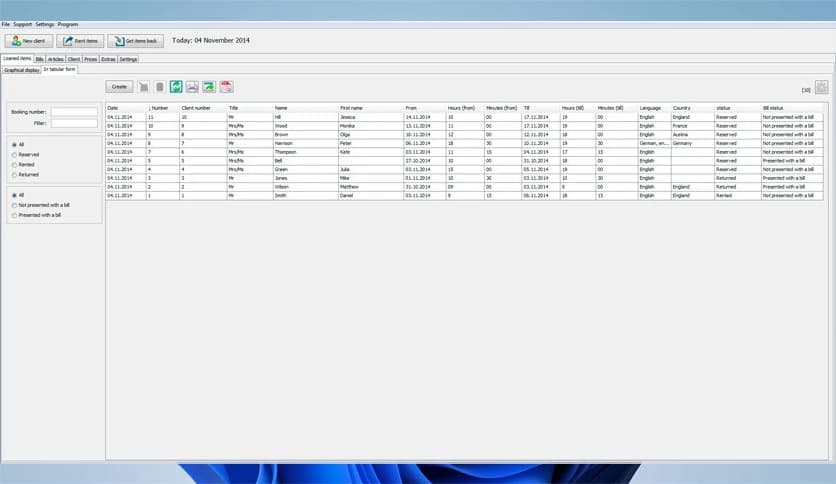Sort by the Client number column header

click(203, 108)
